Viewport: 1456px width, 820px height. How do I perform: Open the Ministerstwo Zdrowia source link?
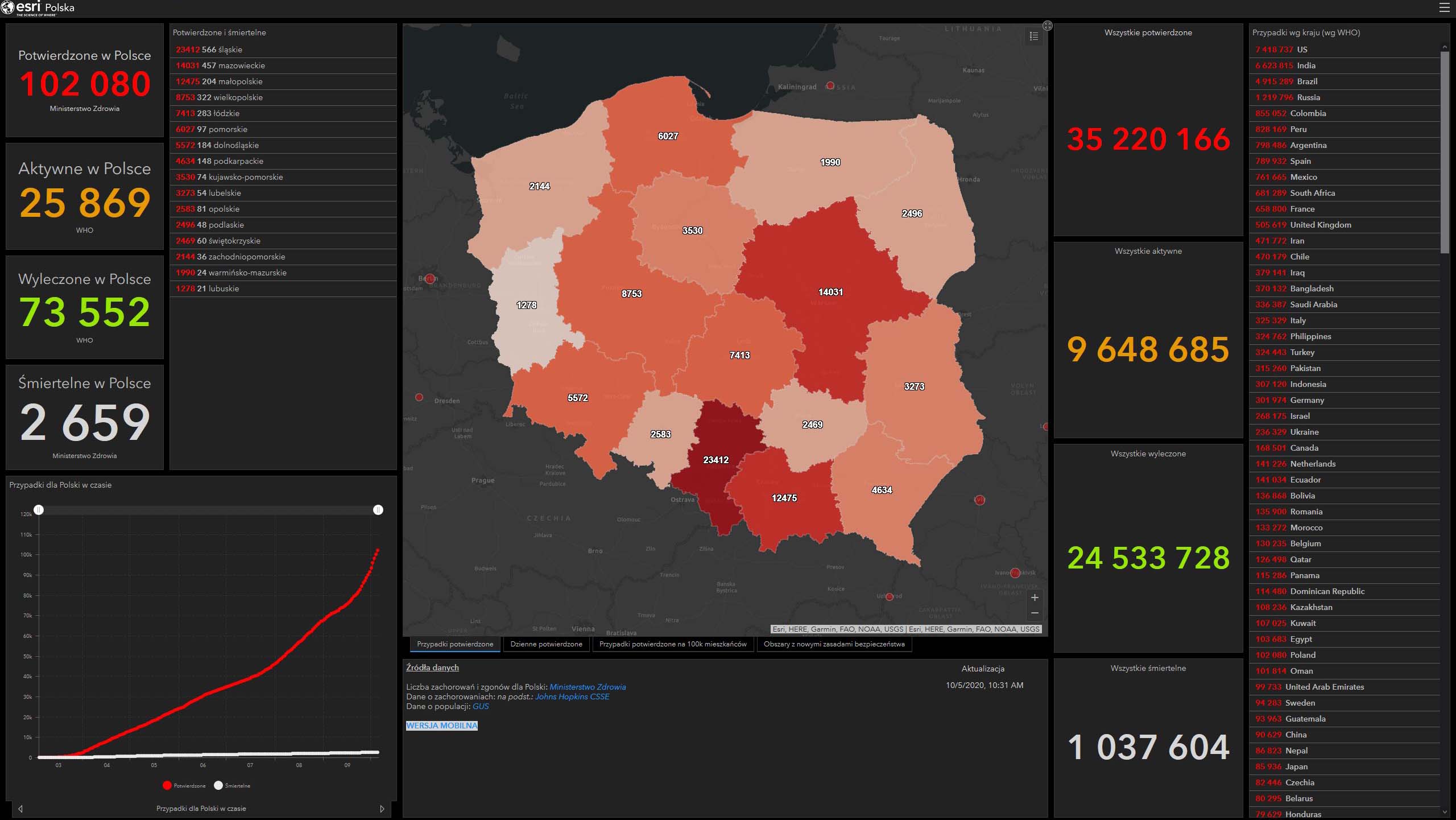[x=587, y=687]
